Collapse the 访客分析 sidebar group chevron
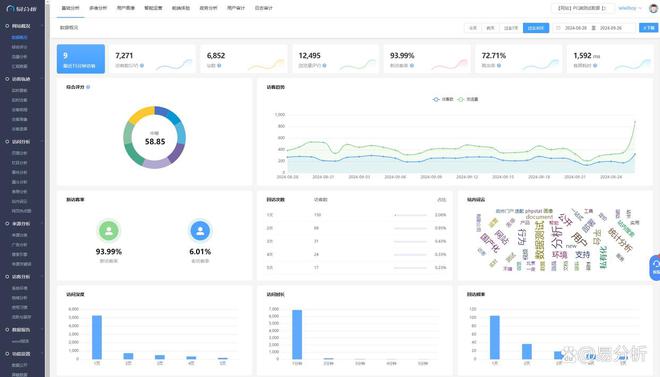660x377 pixels. tap(42, 277)
